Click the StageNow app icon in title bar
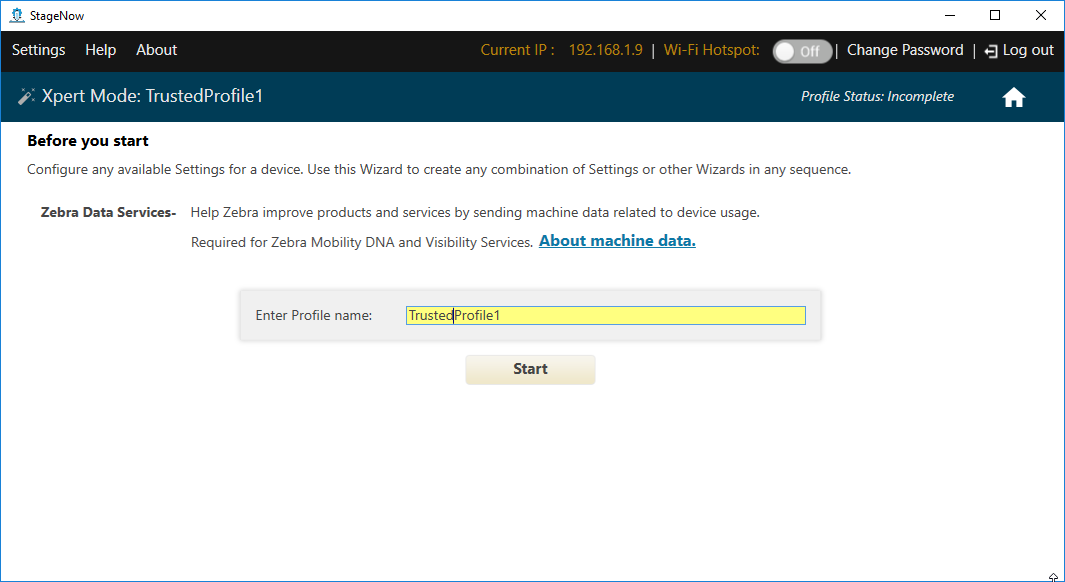The image size is (1065, 582). [16, 15]
